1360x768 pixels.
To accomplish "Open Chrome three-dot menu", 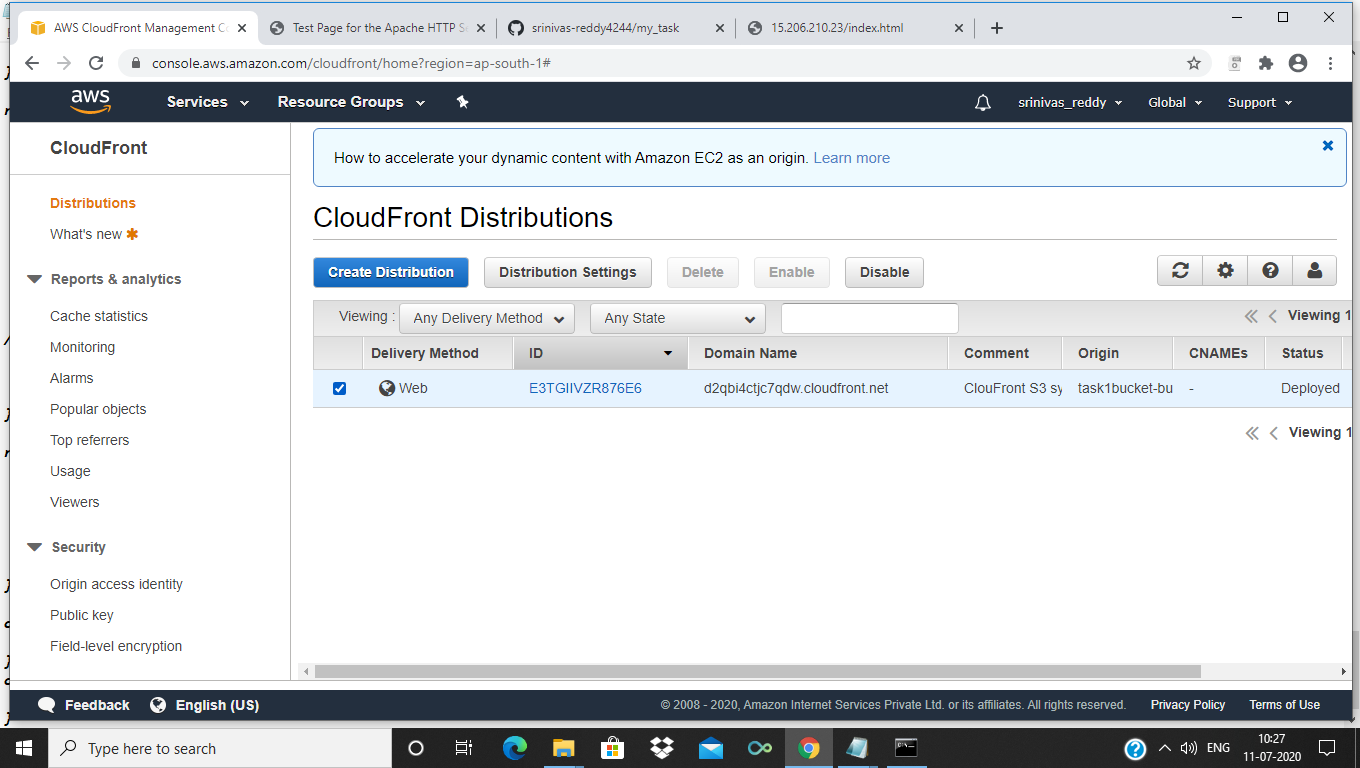I will pyautogui.click(x=1330, y=63).
